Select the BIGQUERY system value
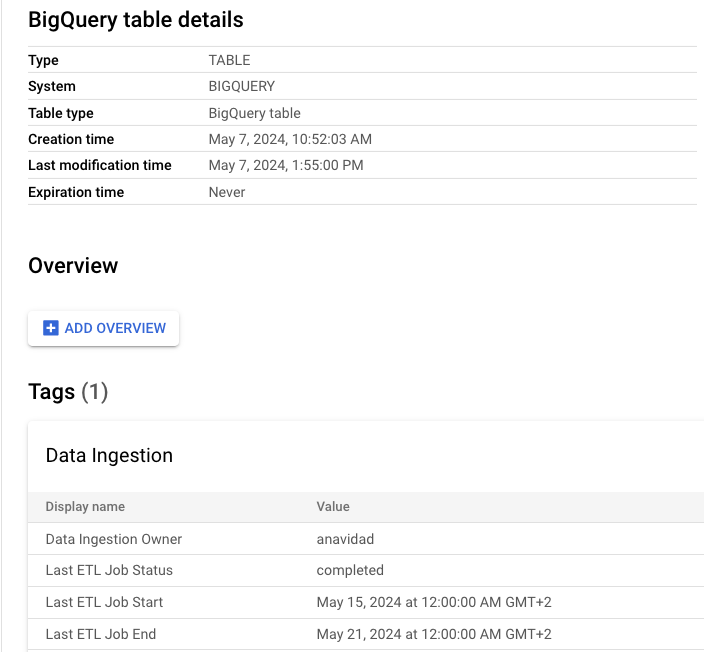The width and height of the screenshot is (704, 652). click(241, 87)
